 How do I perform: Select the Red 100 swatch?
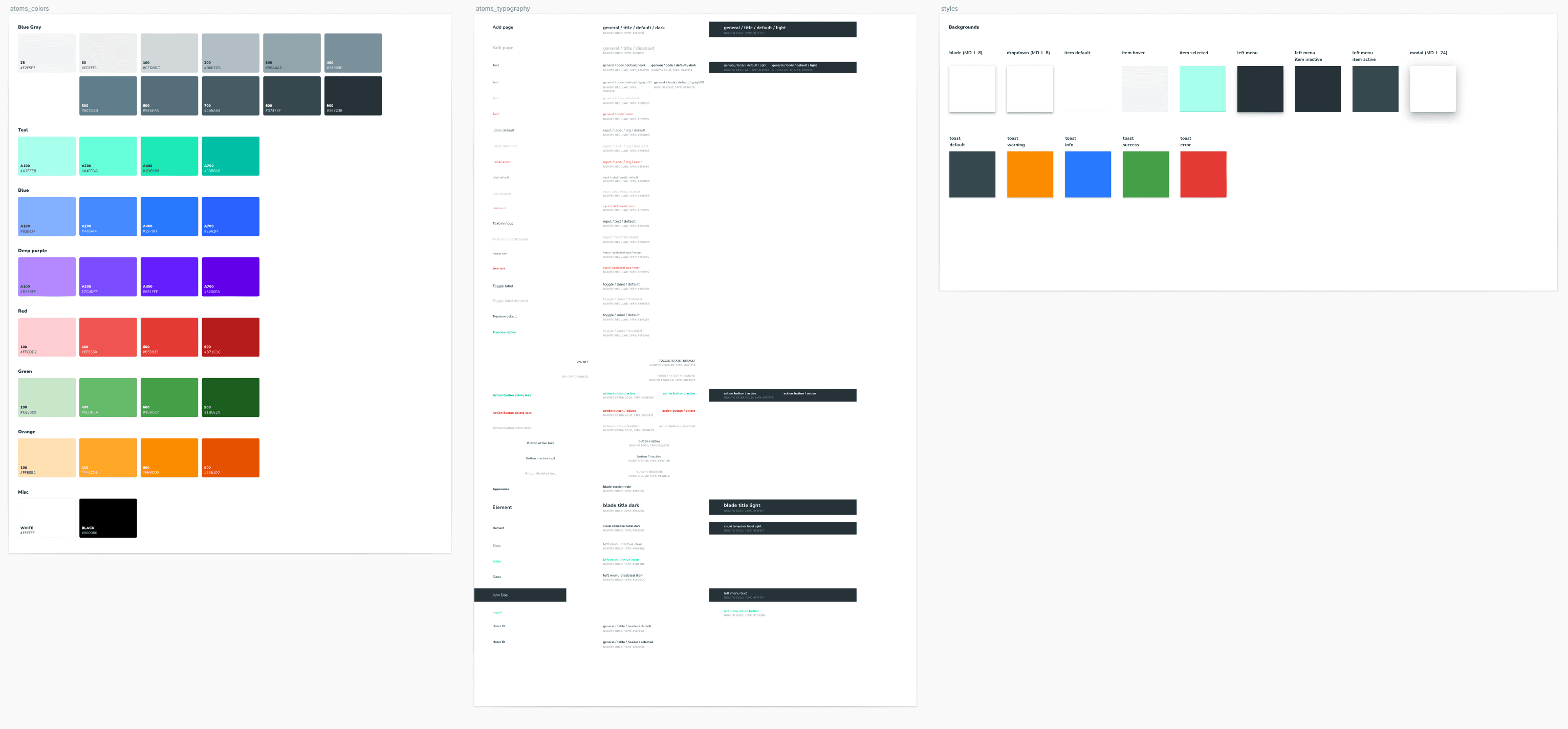(x=47, y=337)
